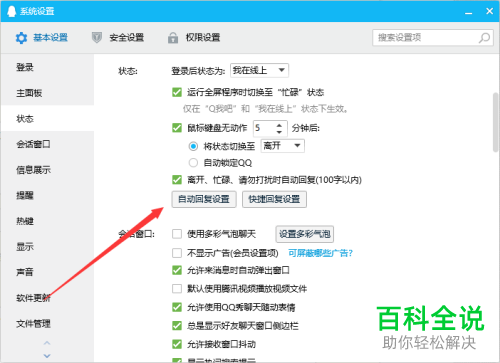Toggle 总是显示好友聊天窗口侧边栏 checkbox

(177, 326)
